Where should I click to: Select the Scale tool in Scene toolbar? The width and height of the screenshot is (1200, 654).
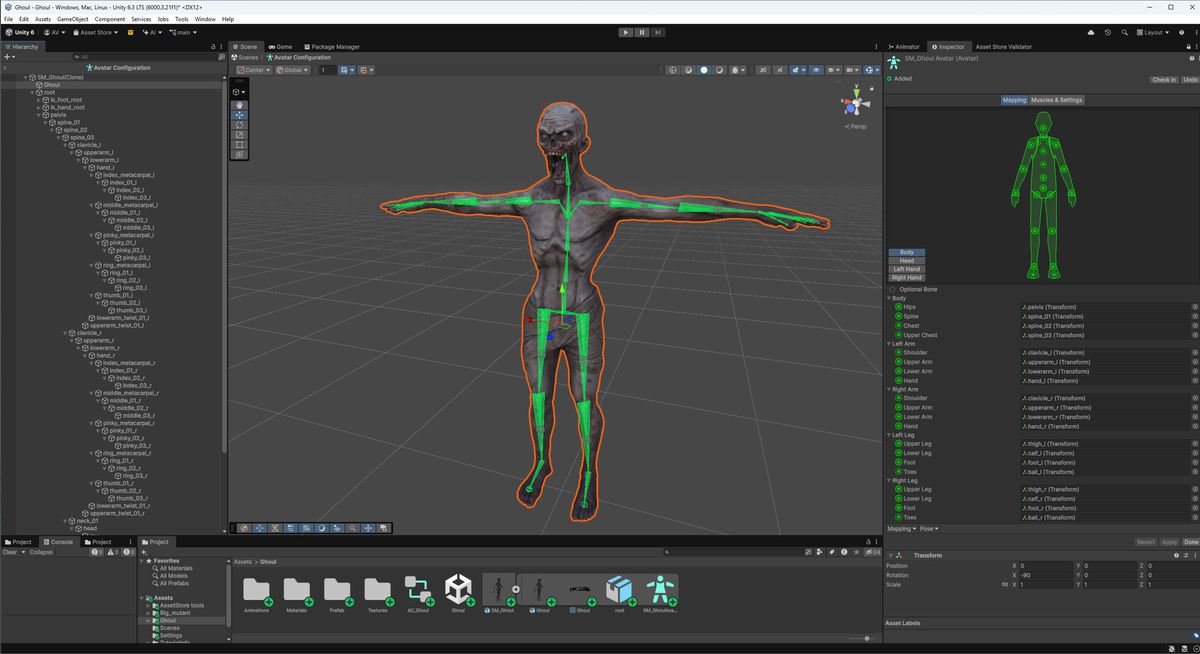point(240,135)
